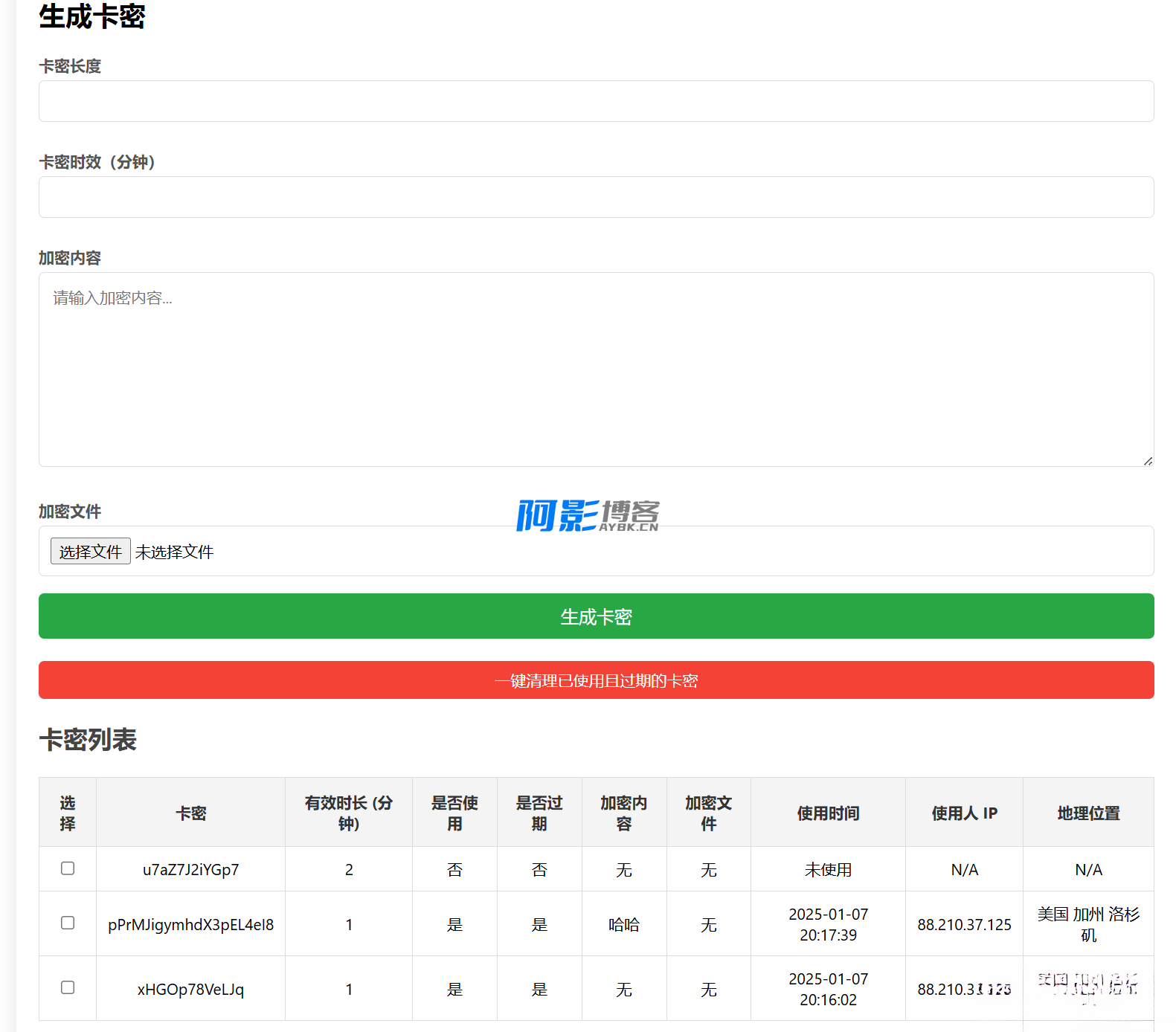Click the red 一键清理已使用且过期的卡密 button

coord(596,680)
